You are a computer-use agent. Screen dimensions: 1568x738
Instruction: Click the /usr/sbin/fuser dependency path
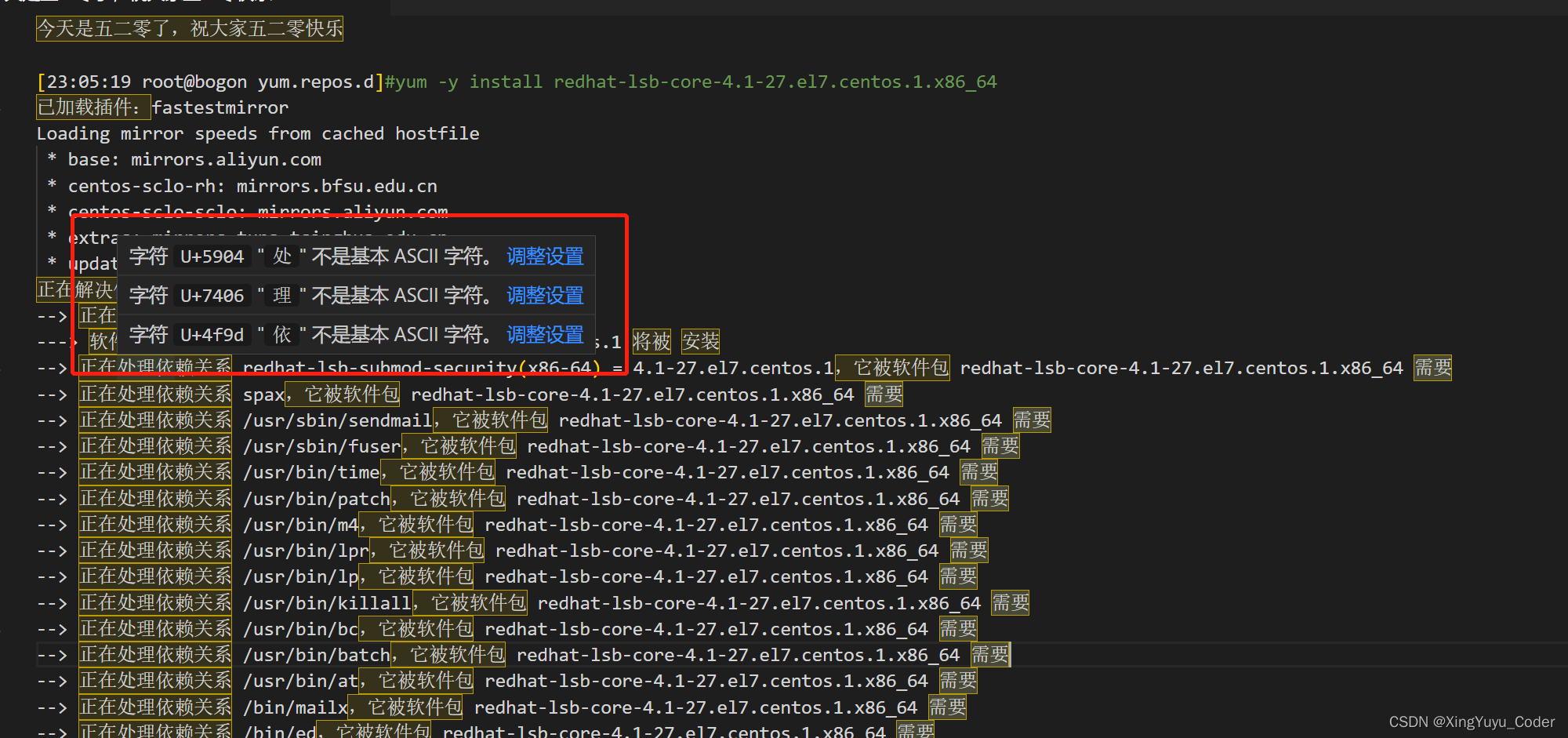(321, 447)
